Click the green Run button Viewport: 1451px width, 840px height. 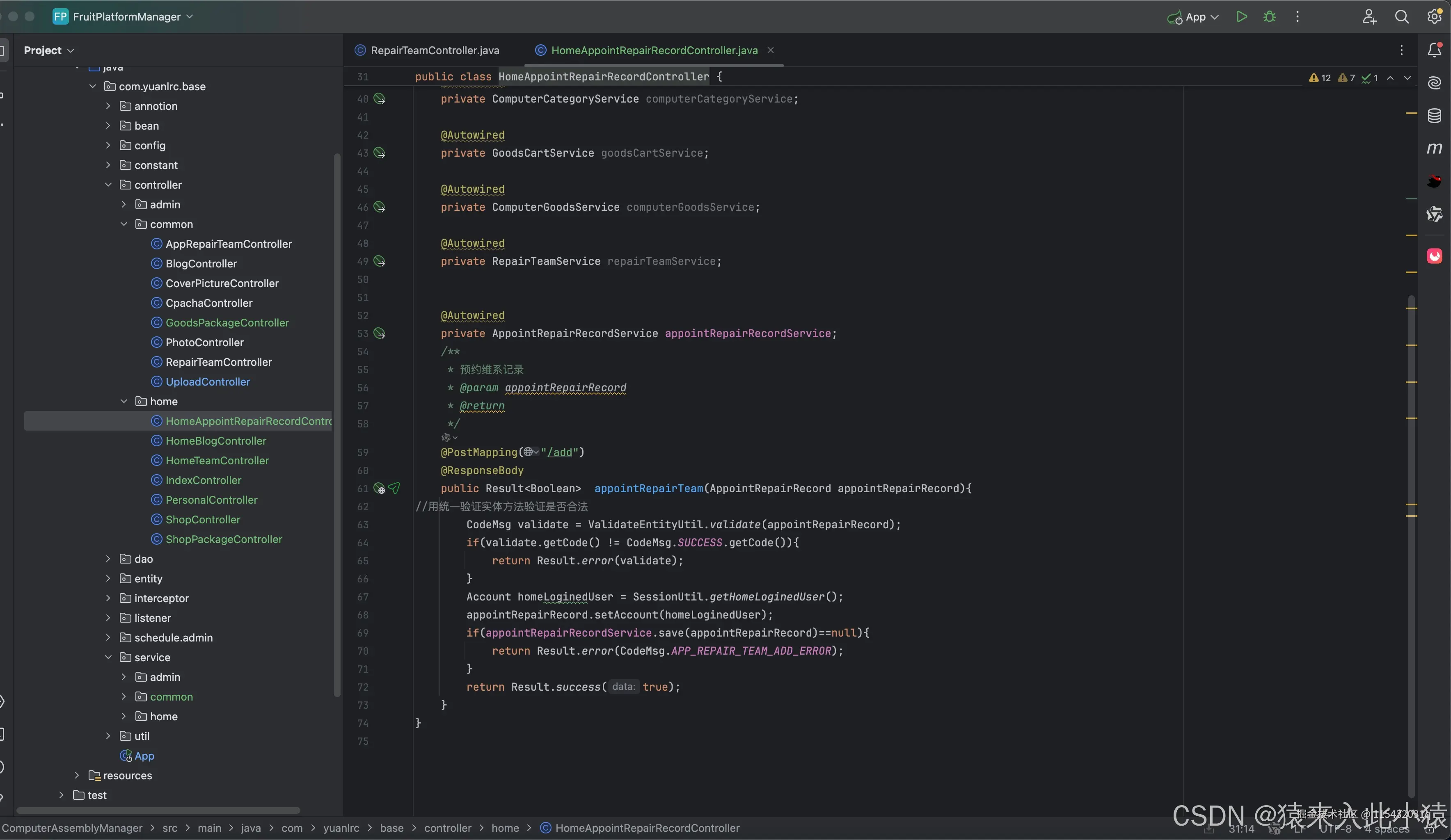tap(1241, 17)
